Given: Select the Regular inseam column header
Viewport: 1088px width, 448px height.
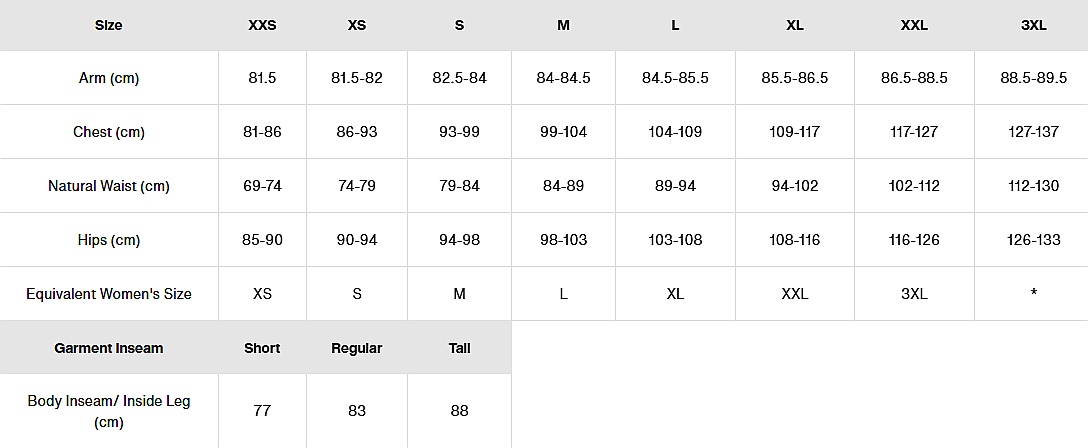Looking at the screenshot, I should point(357,348).
